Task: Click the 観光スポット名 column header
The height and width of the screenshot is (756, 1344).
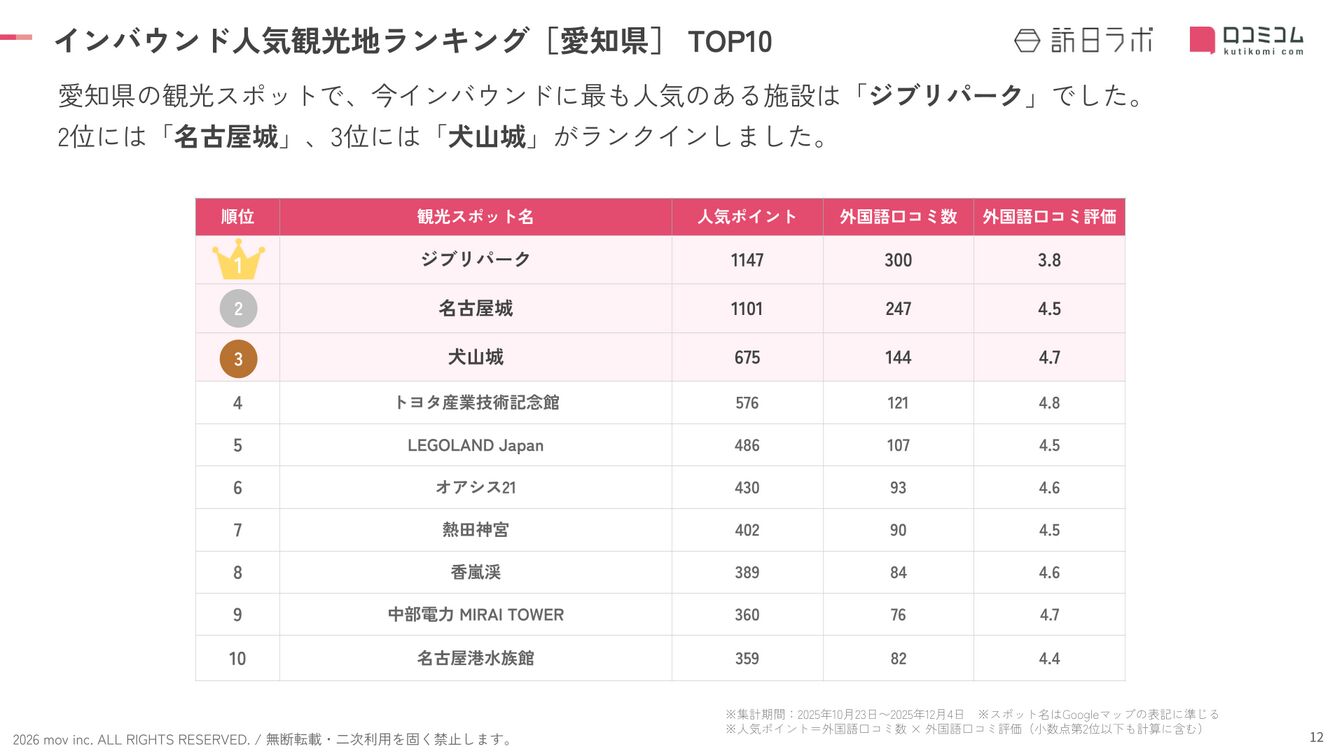Action: 476,217
